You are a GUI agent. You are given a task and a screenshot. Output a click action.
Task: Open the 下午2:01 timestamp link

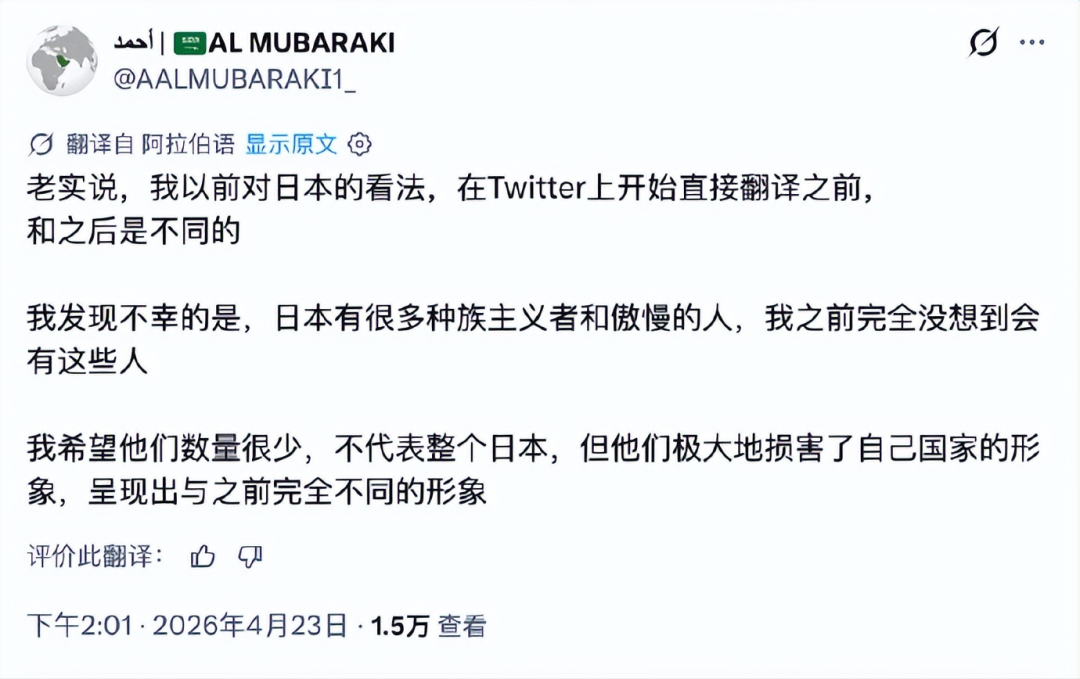point(80,626)
